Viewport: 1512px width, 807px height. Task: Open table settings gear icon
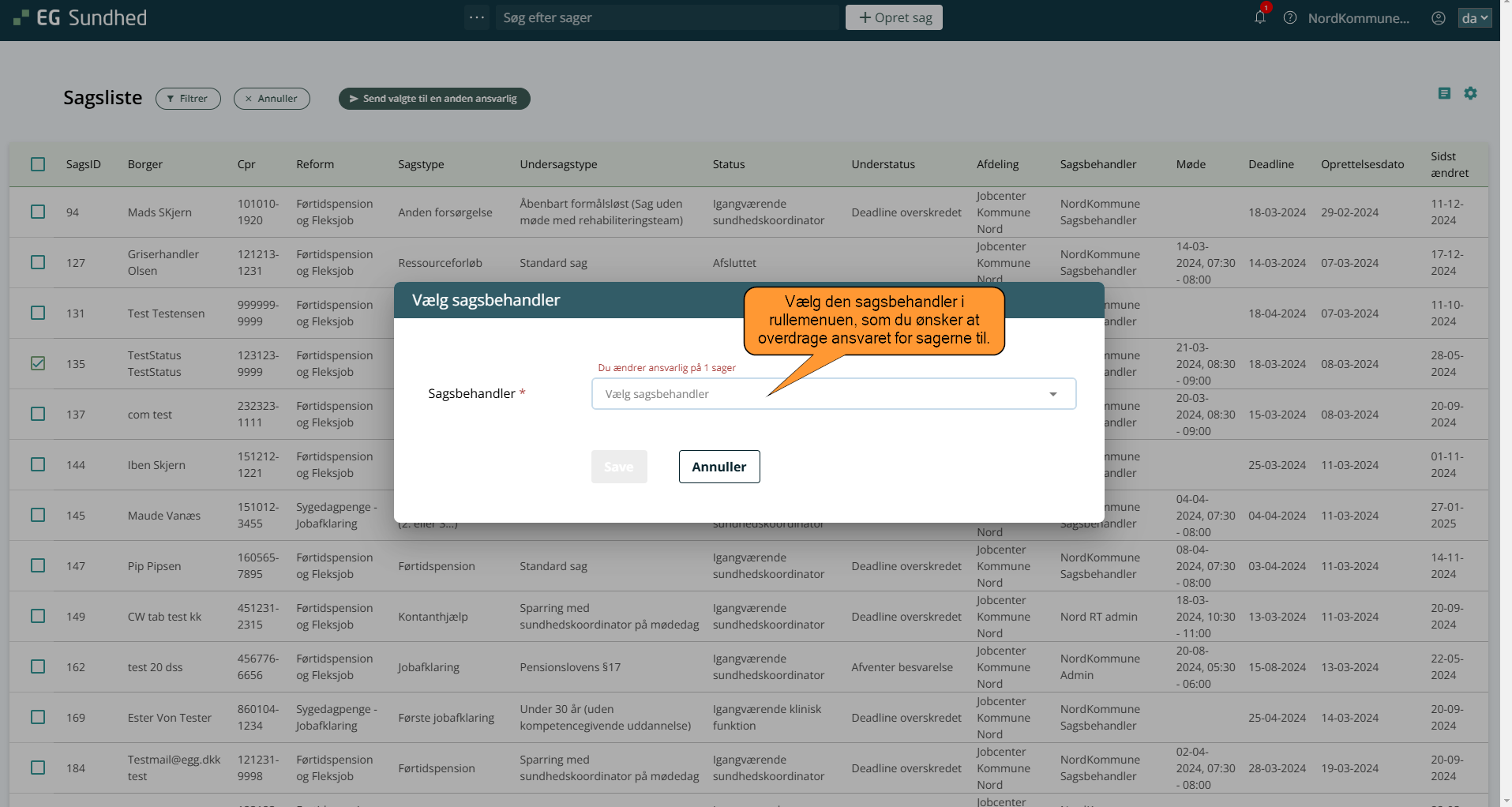click(1470, 93)
